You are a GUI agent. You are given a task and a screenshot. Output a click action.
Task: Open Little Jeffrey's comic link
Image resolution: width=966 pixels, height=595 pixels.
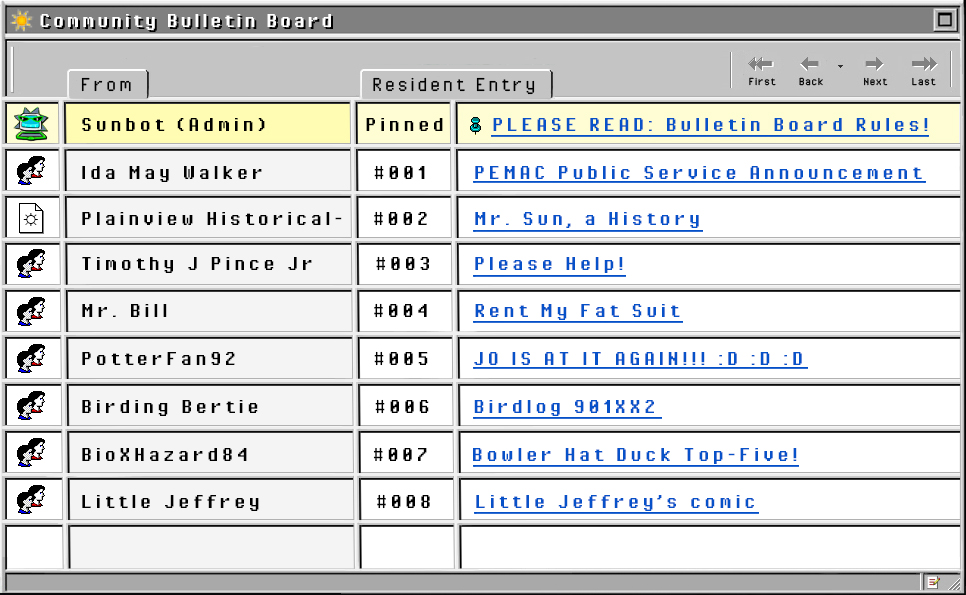click(x=615, y=502)
